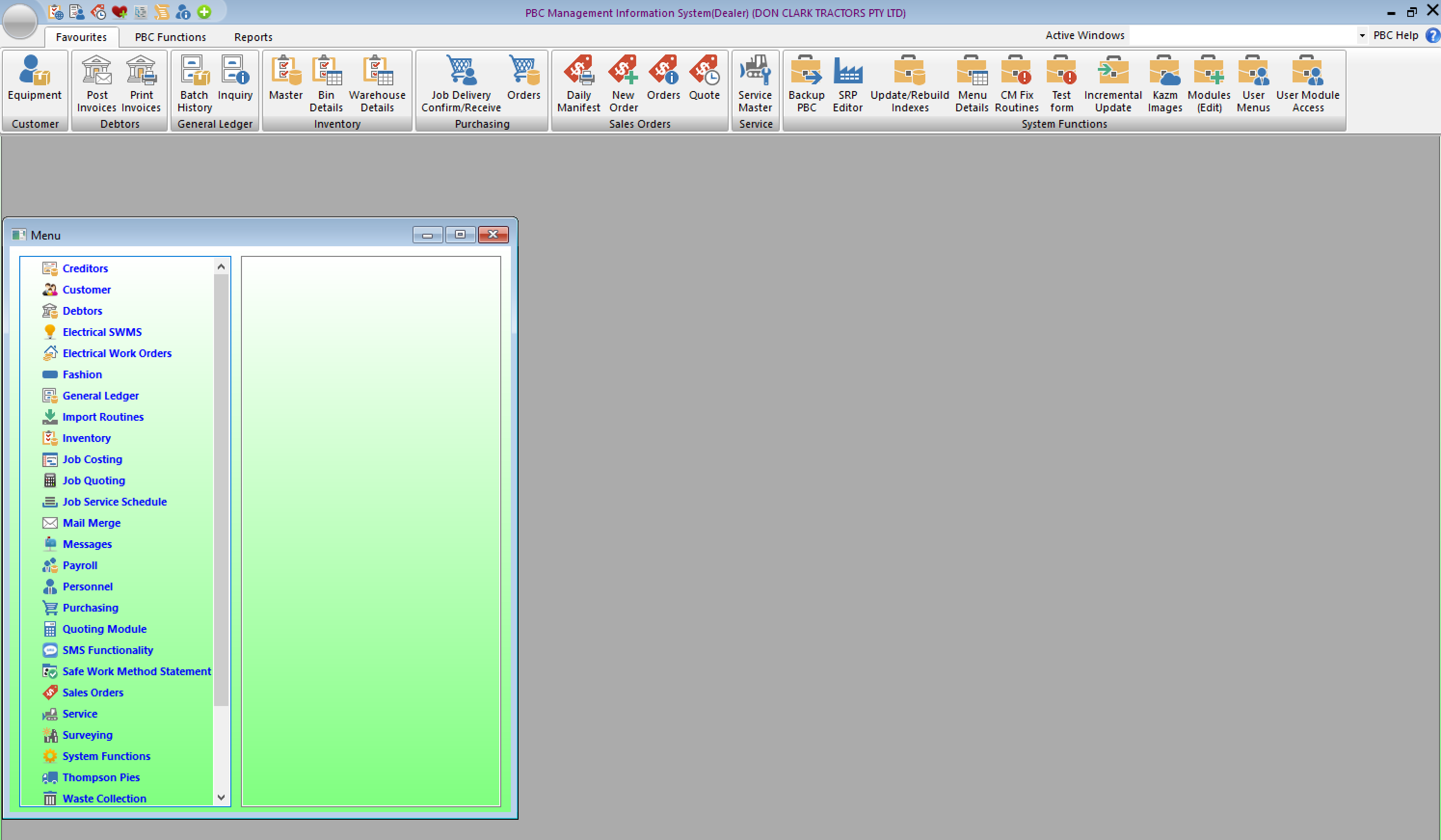
Task: Select Messages in the Menu tree
Action: [87, 544]
